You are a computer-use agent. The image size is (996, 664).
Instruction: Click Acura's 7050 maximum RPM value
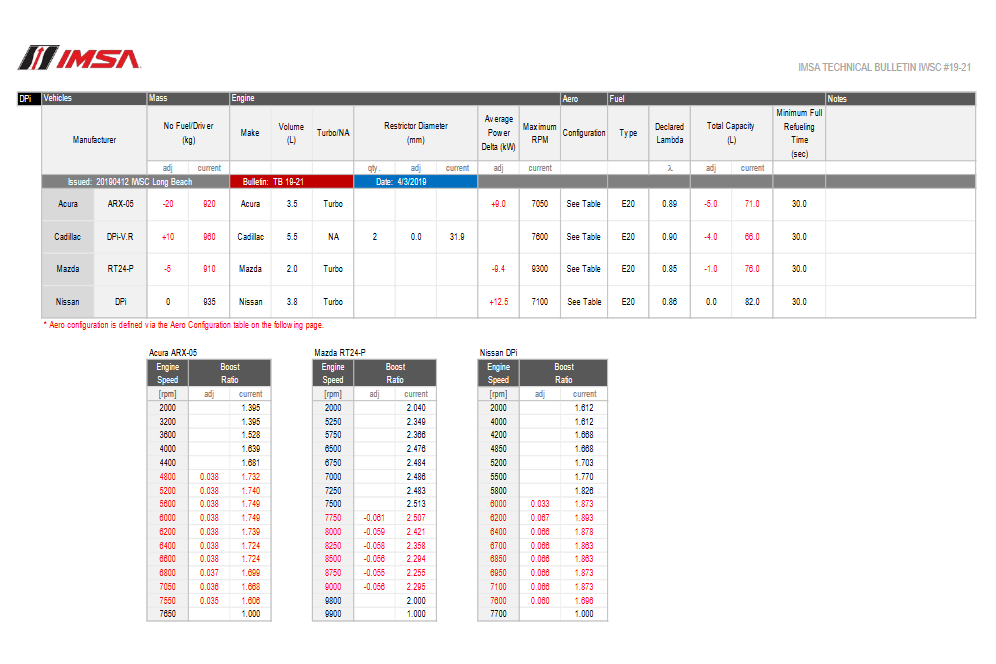[539, 204]
